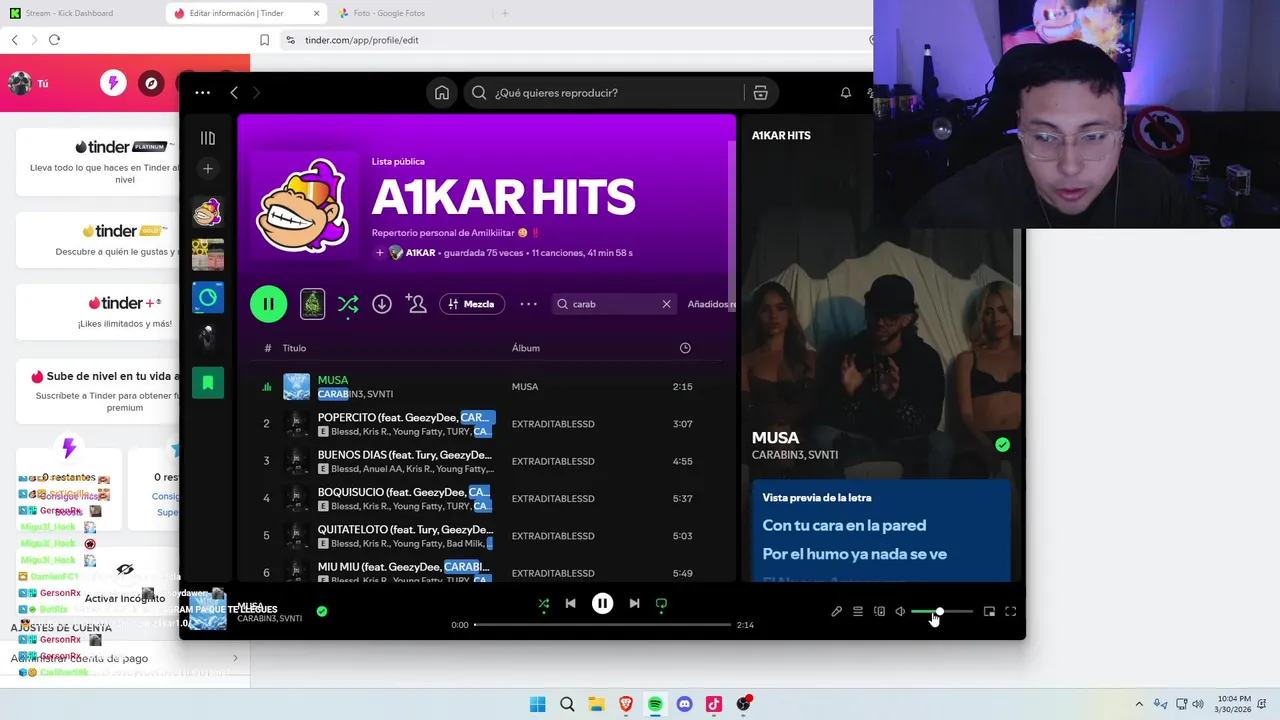The height and width of the screenshot is (720, 1280).
Task: Open the EXTRADITABLESSD album link on row 2
Action: pos(553,424)
